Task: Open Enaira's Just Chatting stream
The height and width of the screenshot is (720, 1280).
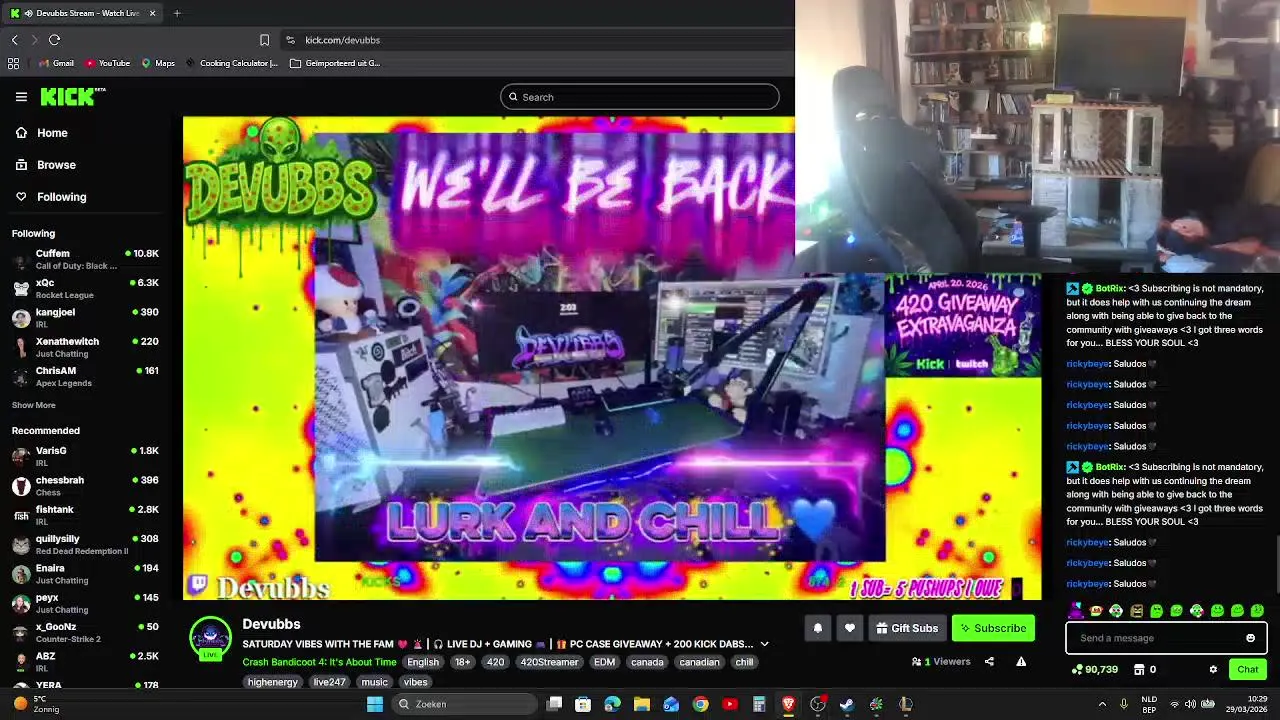Action: 85,574
